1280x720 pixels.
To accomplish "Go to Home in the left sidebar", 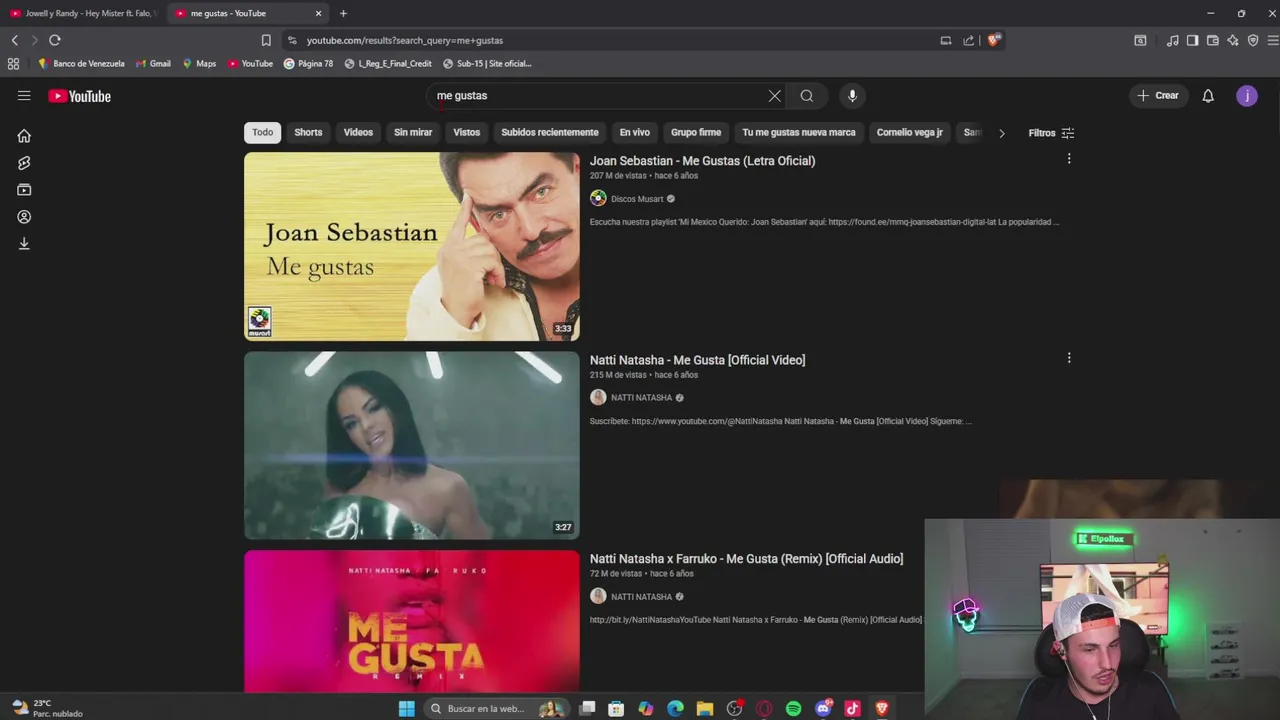I will tap(24, 136).
